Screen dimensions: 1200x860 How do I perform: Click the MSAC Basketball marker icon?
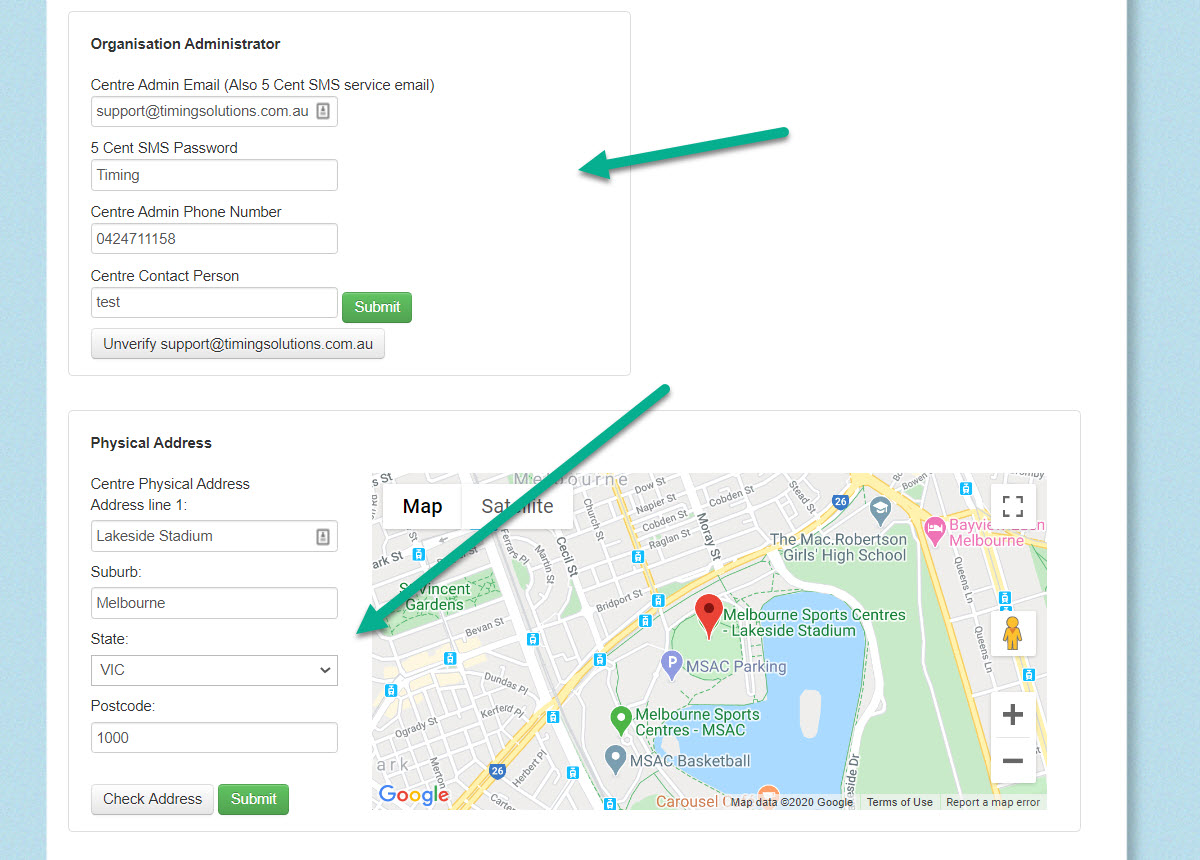pyautogui.click(x=616, y=759)
